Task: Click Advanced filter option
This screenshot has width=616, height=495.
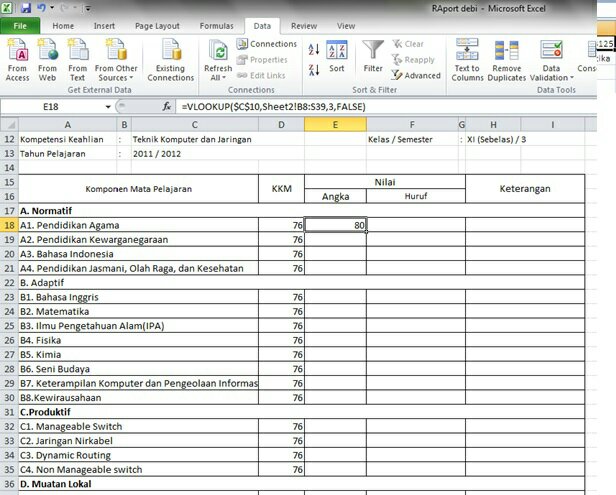Action: coord(416,75)
